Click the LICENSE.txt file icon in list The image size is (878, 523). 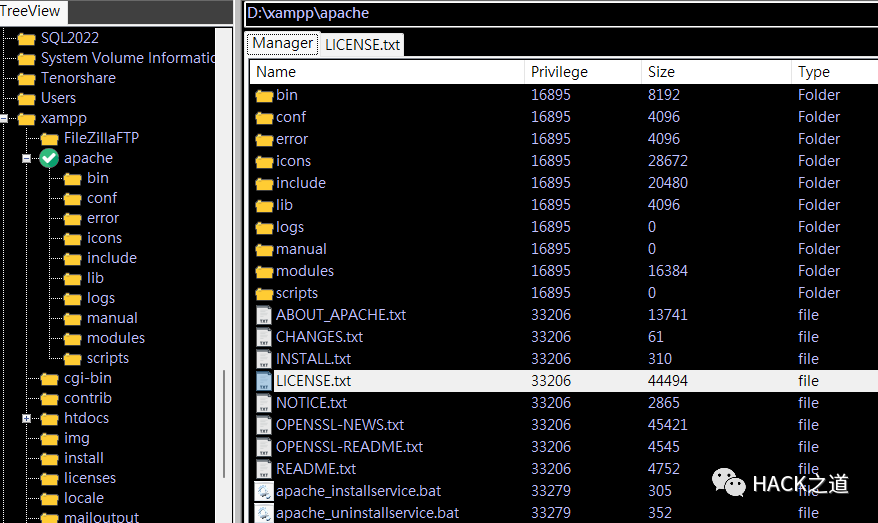coord(264,381)
